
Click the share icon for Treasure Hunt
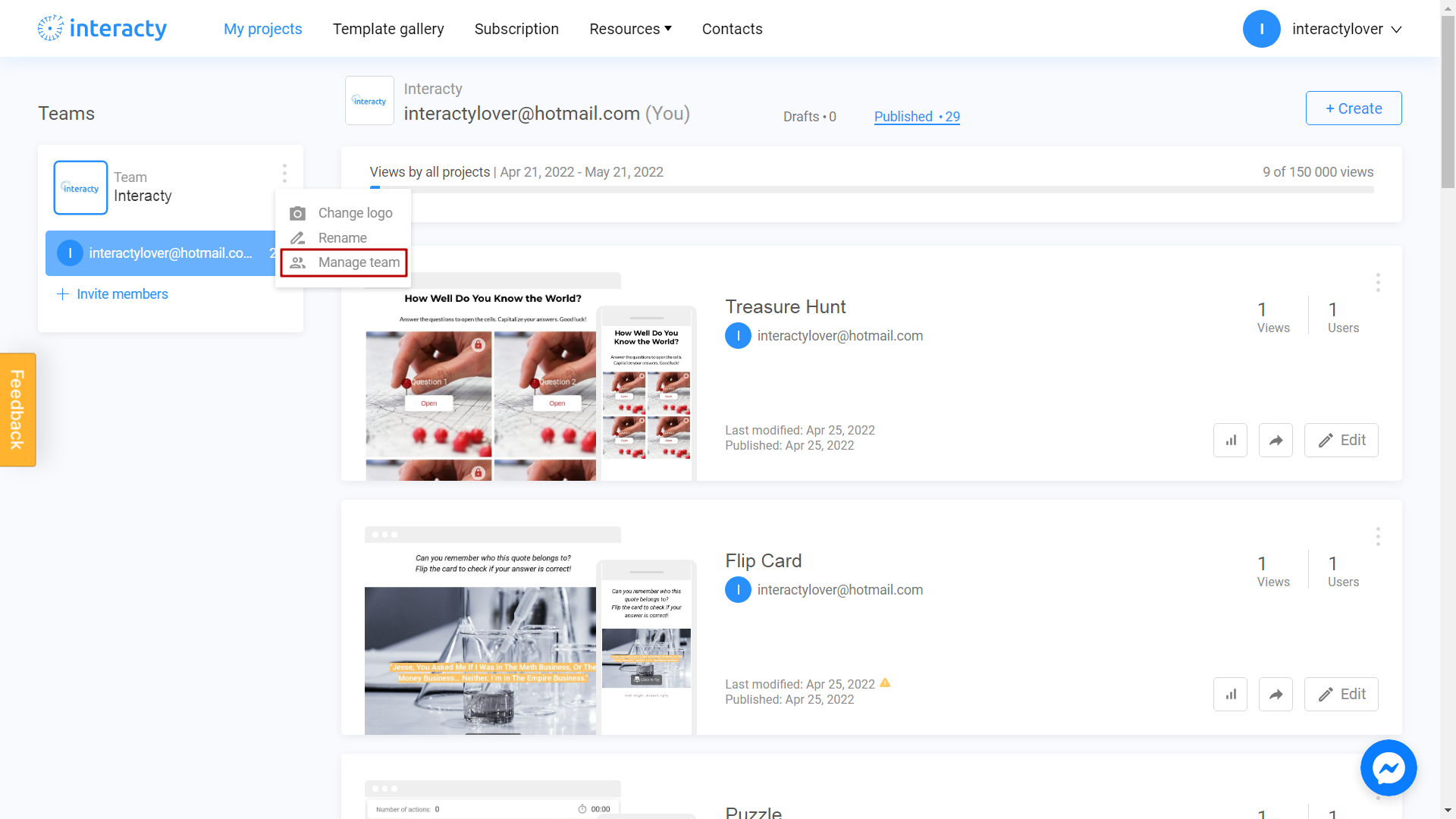click(x=1277, y=440)
